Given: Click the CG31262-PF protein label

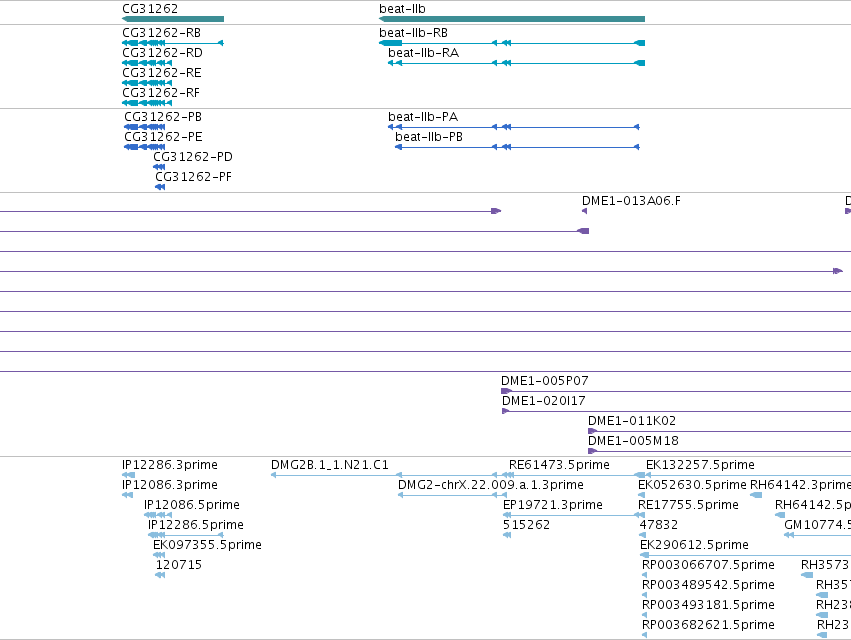Looking at the screenshot, I should (x=193, y=177).
